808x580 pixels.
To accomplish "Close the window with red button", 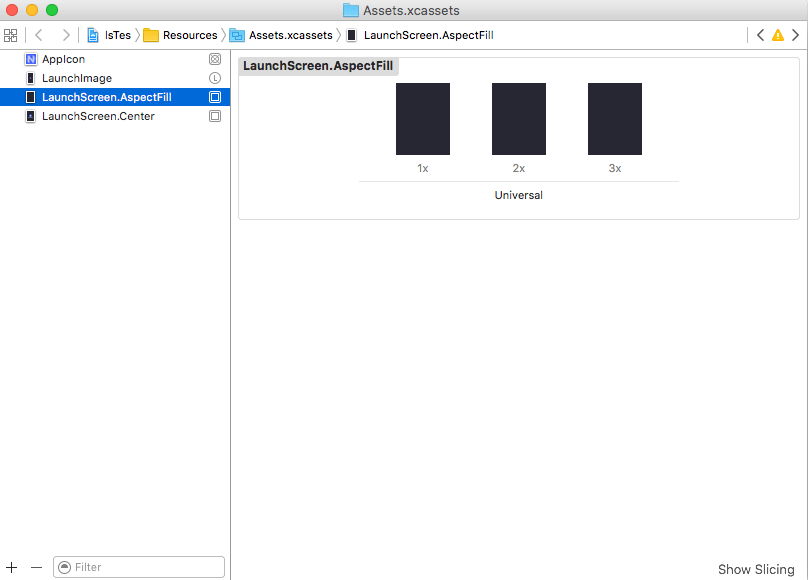I will point(12,10).
